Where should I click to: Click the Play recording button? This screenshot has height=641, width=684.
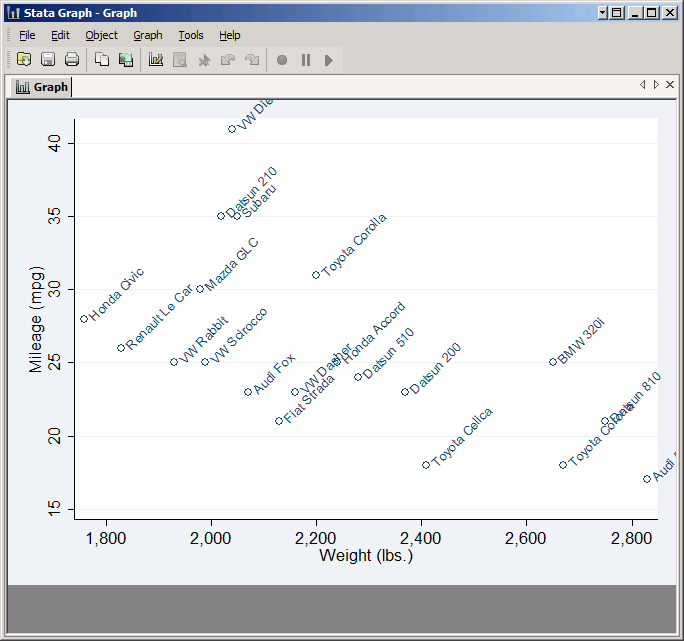329,60
